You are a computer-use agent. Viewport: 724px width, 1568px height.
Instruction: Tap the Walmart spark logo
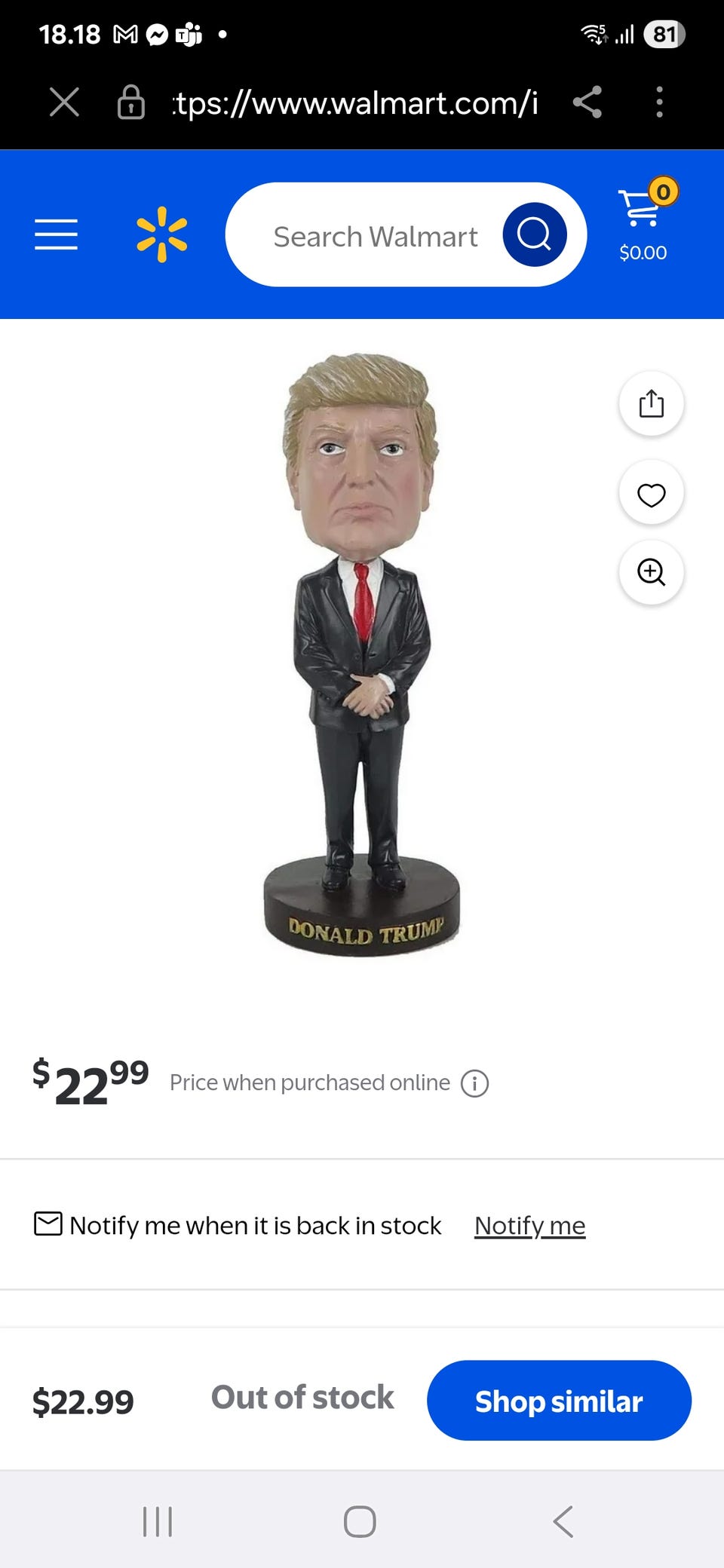click(x=161, y=234)
